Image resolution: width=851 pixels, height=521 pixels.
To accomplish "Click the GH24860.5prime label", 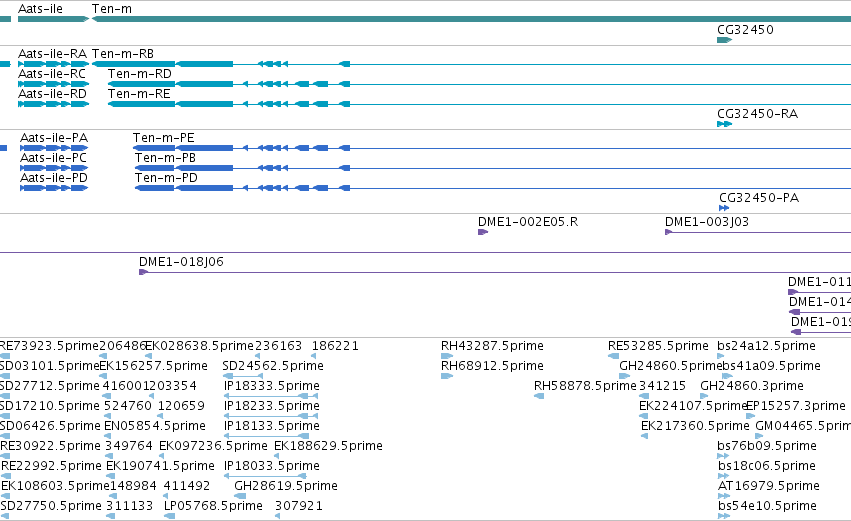I will point(671,366).
